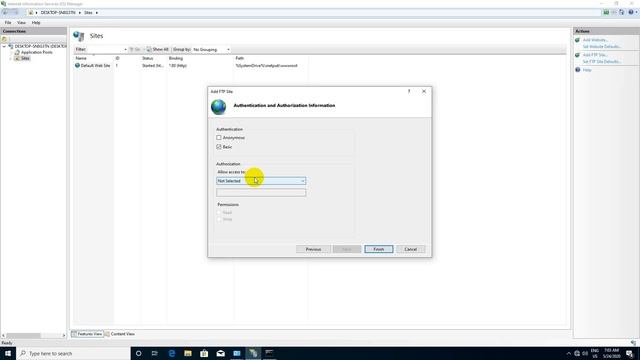Click the Help link in Actions pane
Viewport: 640px width, 360px height.
[x=587, y=70]
